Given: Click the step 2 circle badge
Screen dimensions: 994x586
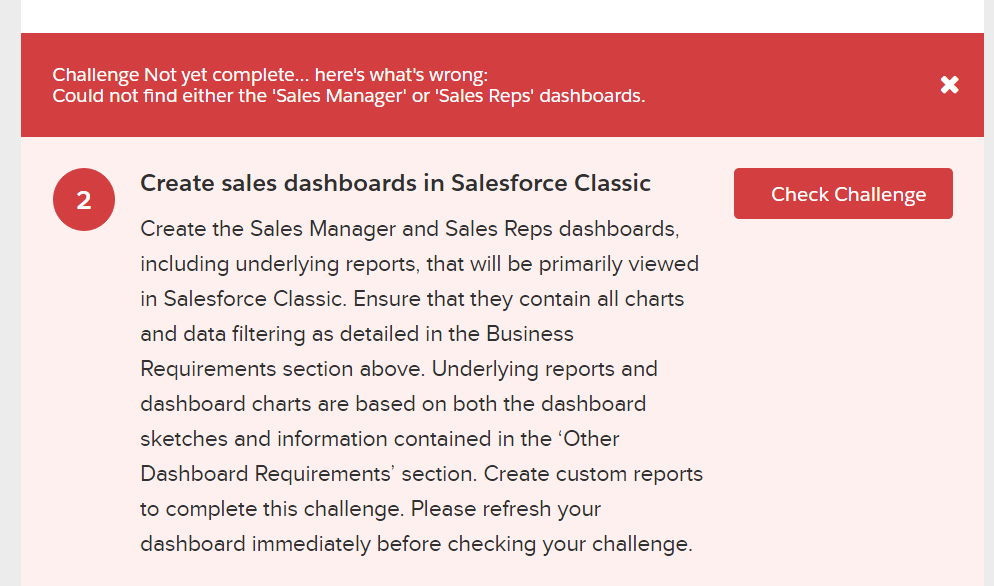Looking at the screenshot, I should point(84,200).
